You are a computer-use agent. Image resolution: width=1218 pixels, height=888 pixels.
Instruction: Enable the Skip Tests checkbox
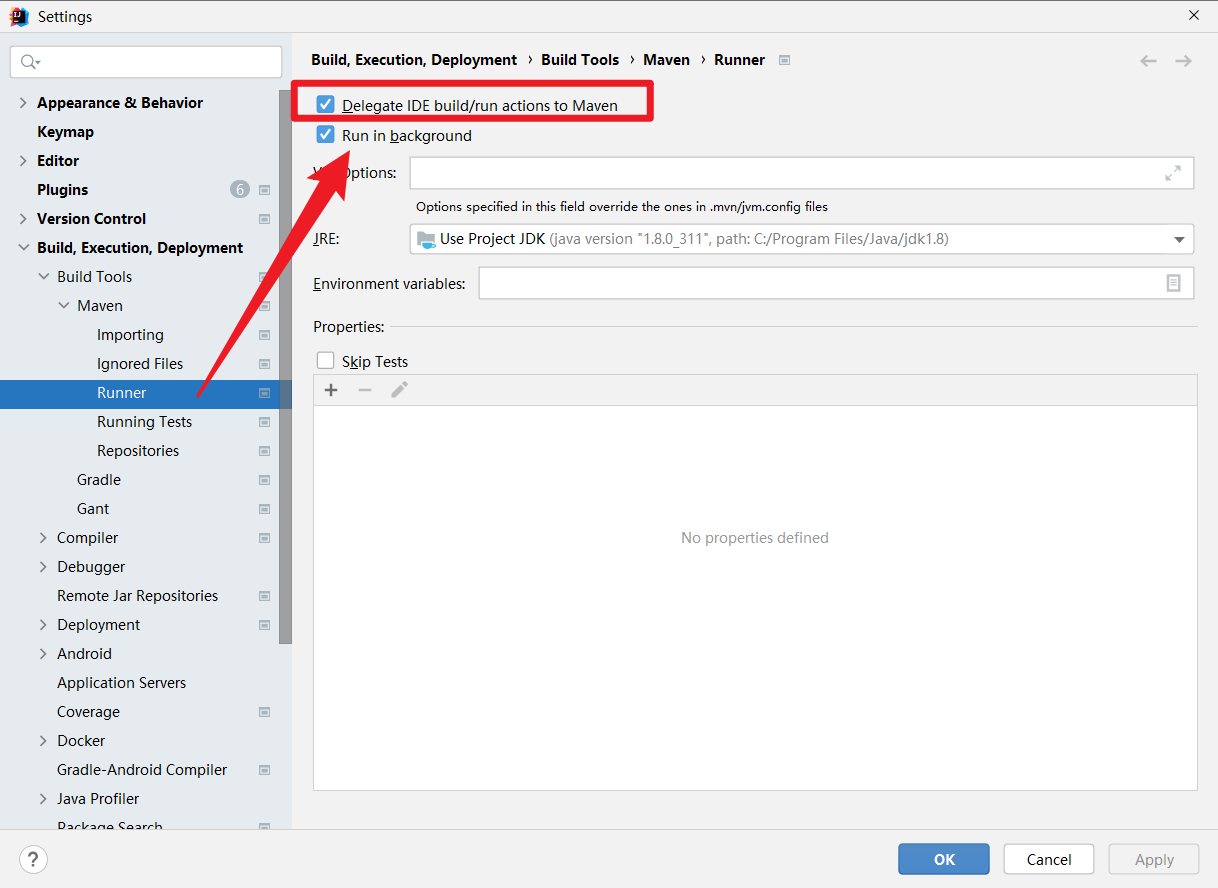pyautogui.click(x=325, y=360)
